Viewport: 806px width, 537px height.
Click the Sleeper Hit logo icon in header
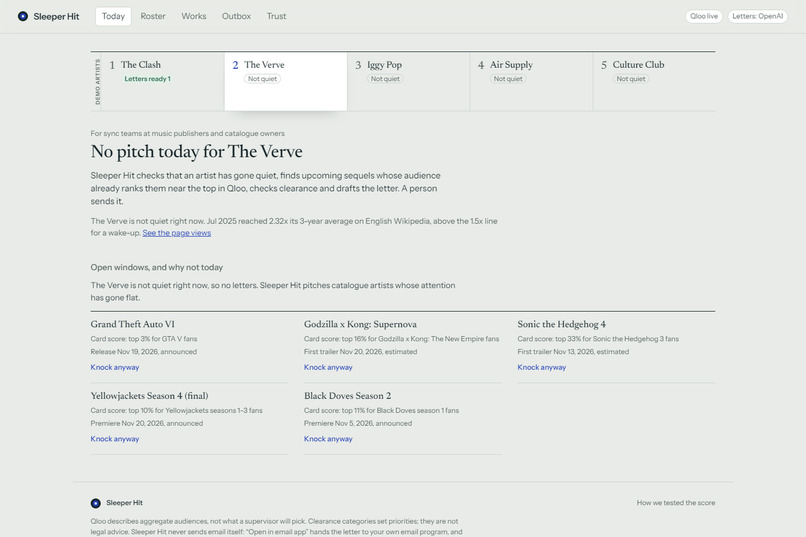[23, 16]
